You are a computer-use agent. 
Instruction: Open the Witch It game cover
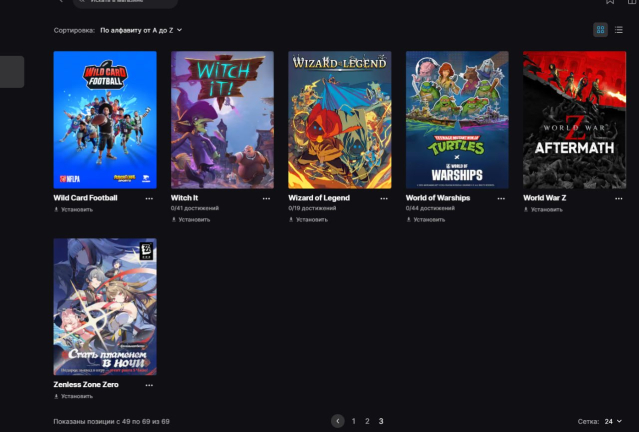click(x=222, y=119)
